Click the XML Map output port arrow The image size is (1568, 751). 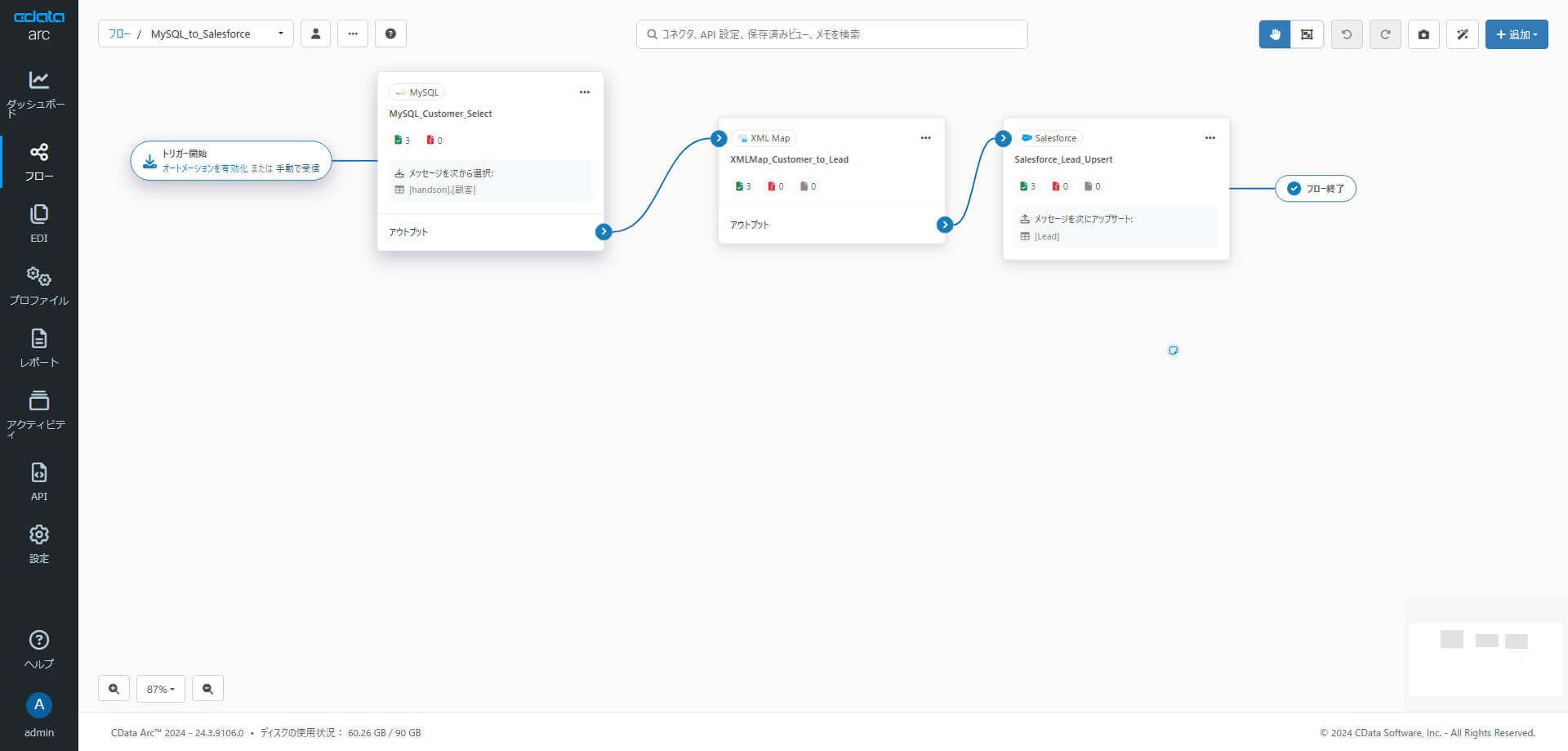[x=945, y=224]
